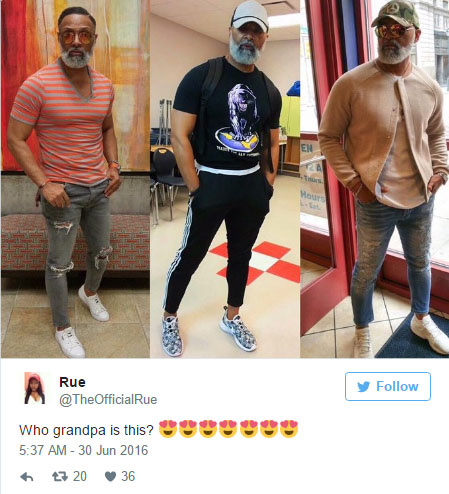449x494 pixels.
Task: Open the photo with black panther t-shirt
Action: point(225,179)
